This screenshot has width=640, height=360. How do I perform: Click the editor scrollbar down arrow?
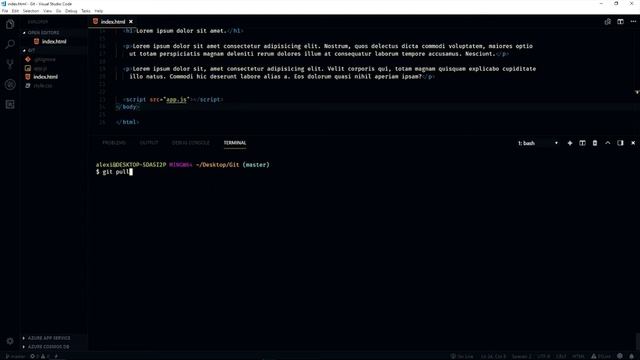637,93
